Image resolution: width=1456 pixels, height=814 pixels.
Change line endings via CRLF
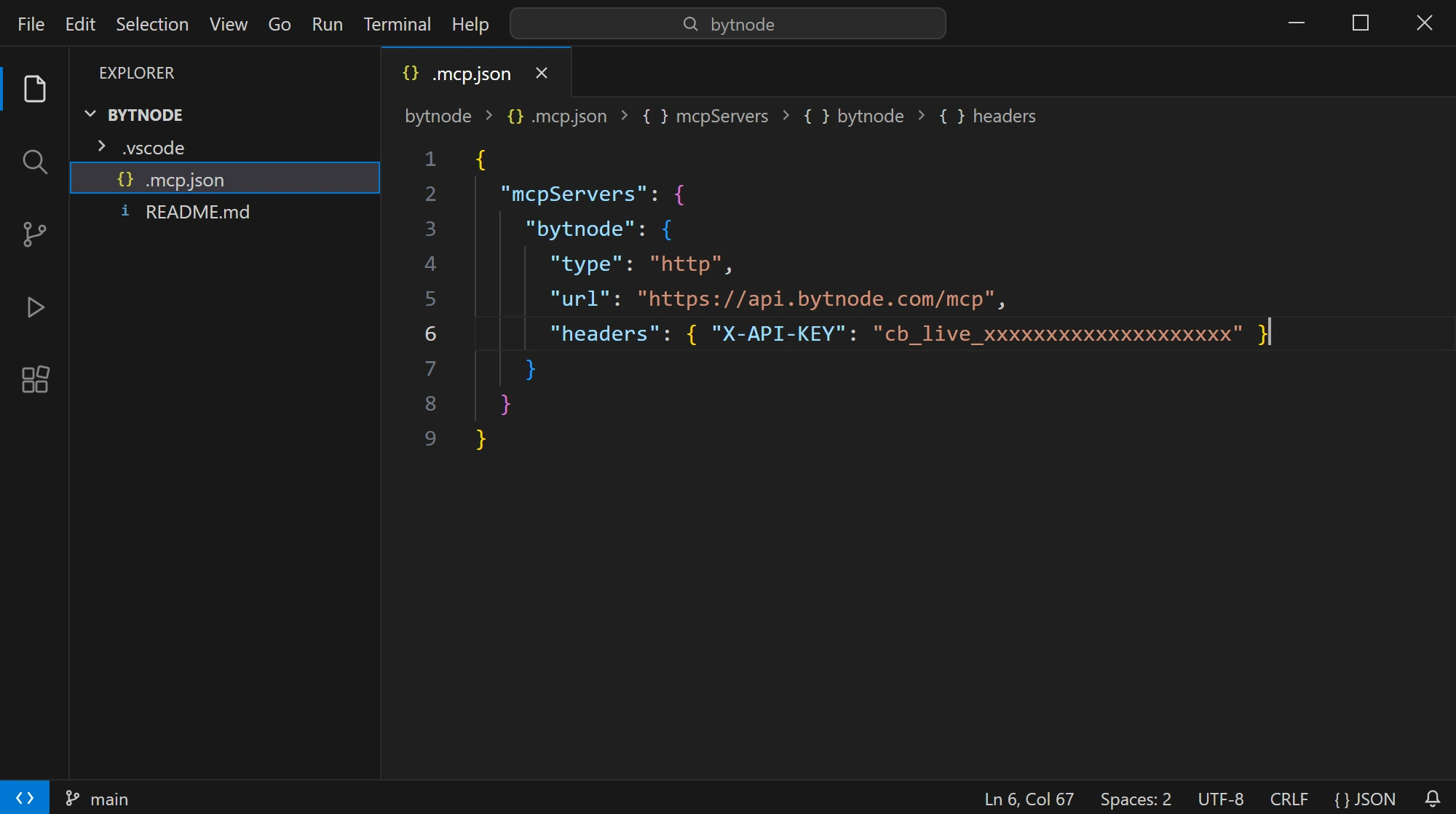click(x=1289, y=799)
